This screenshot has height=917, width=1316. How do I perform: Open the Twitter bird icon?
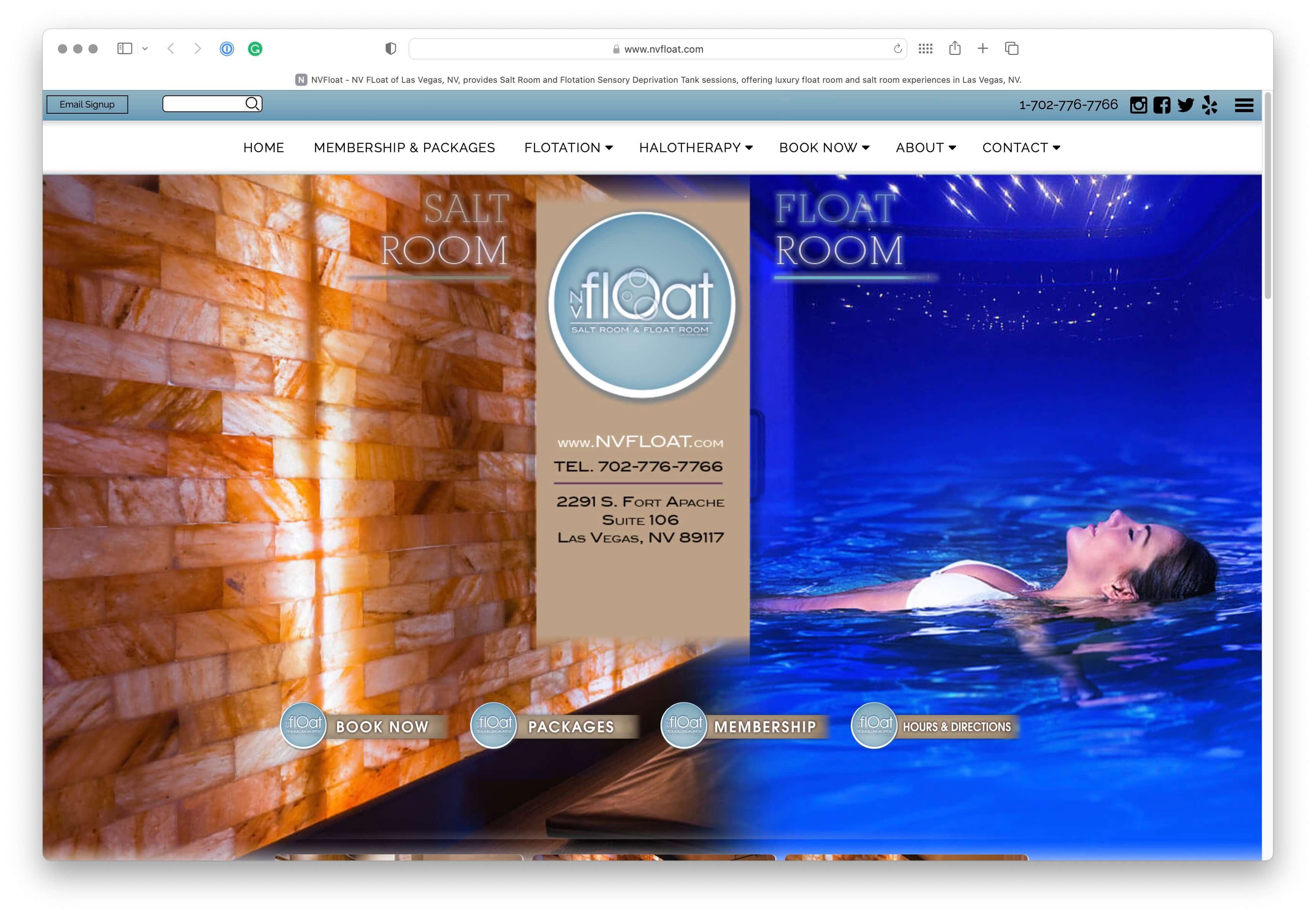point(1185,105)
